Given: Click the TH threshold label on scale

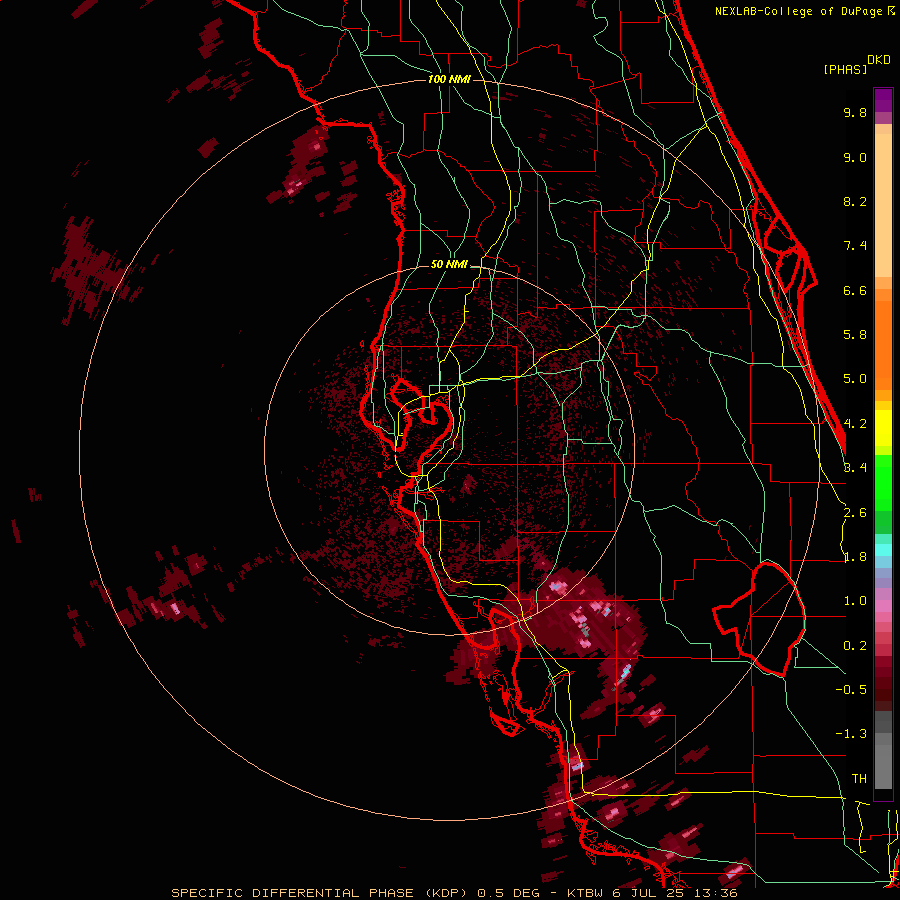Looking at the screenshot, I should point(859,778).
